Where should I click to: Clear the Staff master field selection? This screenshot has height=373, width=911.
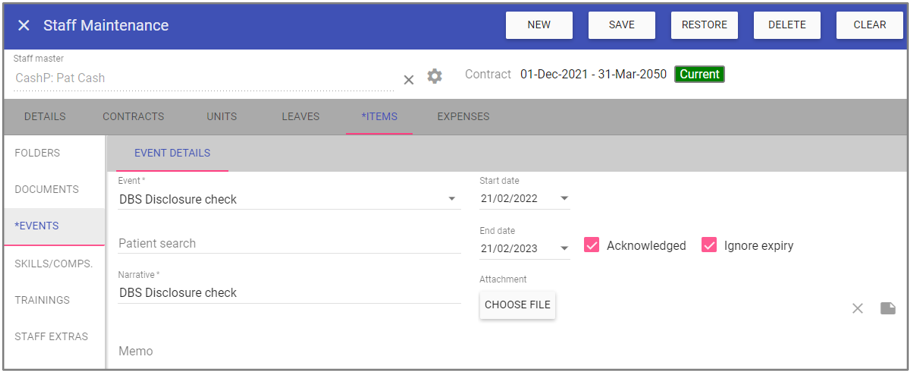coord(408,80)
